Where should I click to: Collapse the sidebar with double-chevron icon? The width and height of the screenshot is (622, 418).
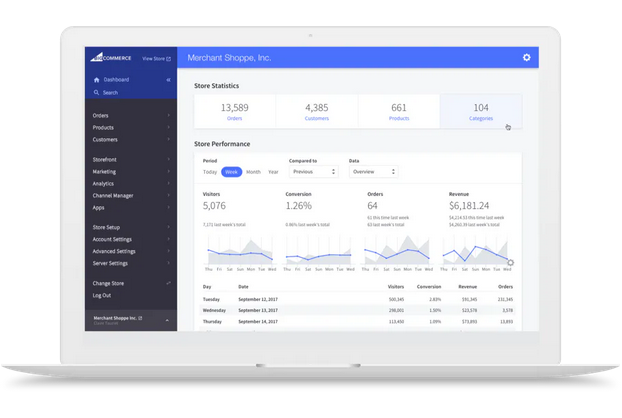click(169, 80)
